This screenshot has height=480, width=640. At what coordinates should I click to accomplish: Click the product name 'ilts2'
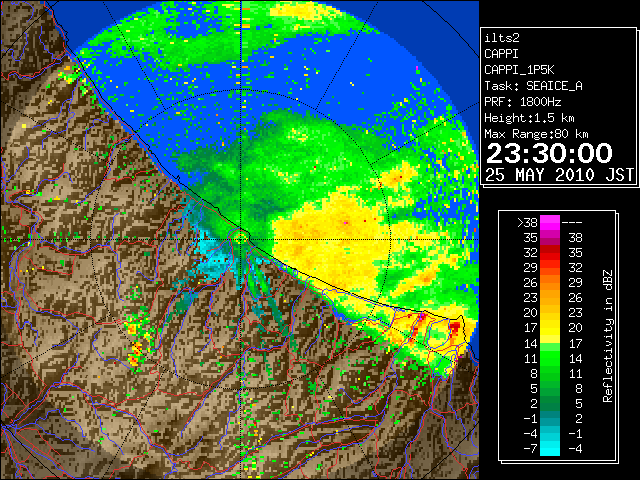point(502,38)
